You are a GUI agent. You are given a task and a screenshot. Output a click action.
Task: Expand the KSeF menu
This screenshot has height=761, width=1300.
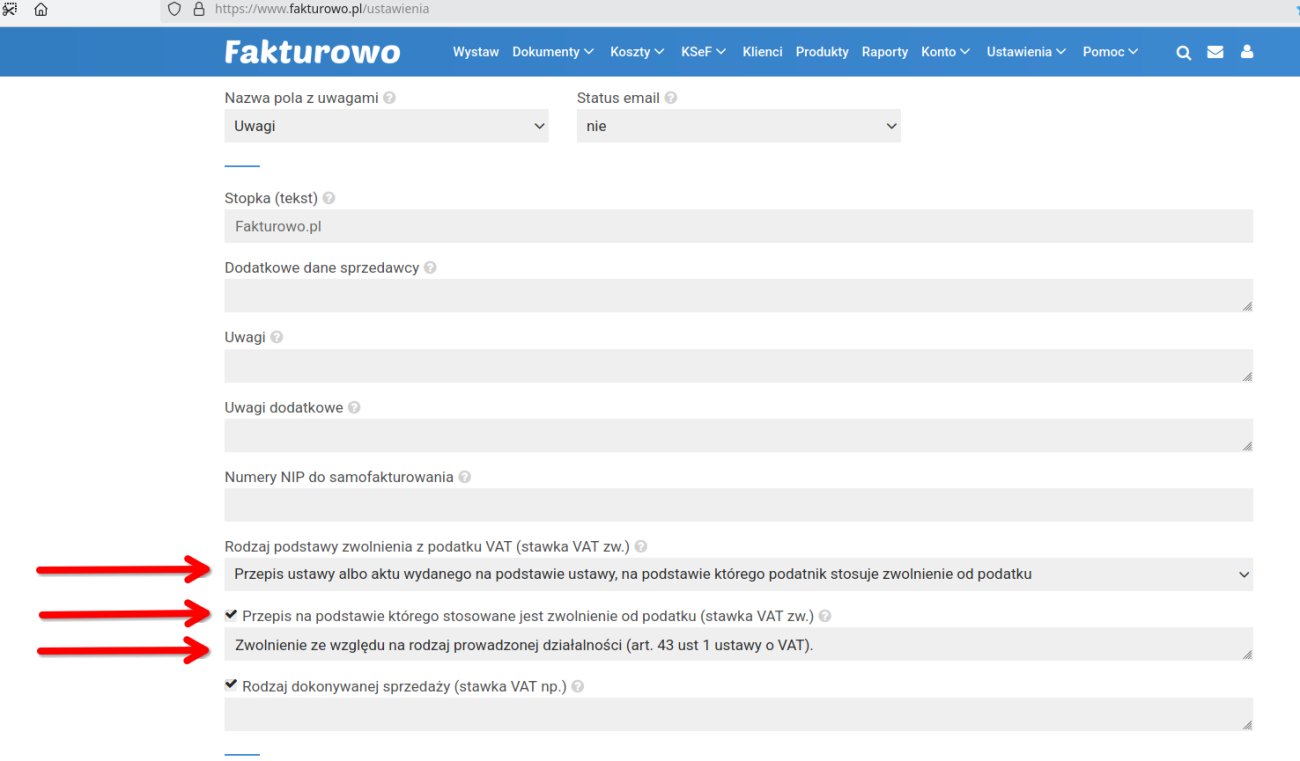pos(702,52)
